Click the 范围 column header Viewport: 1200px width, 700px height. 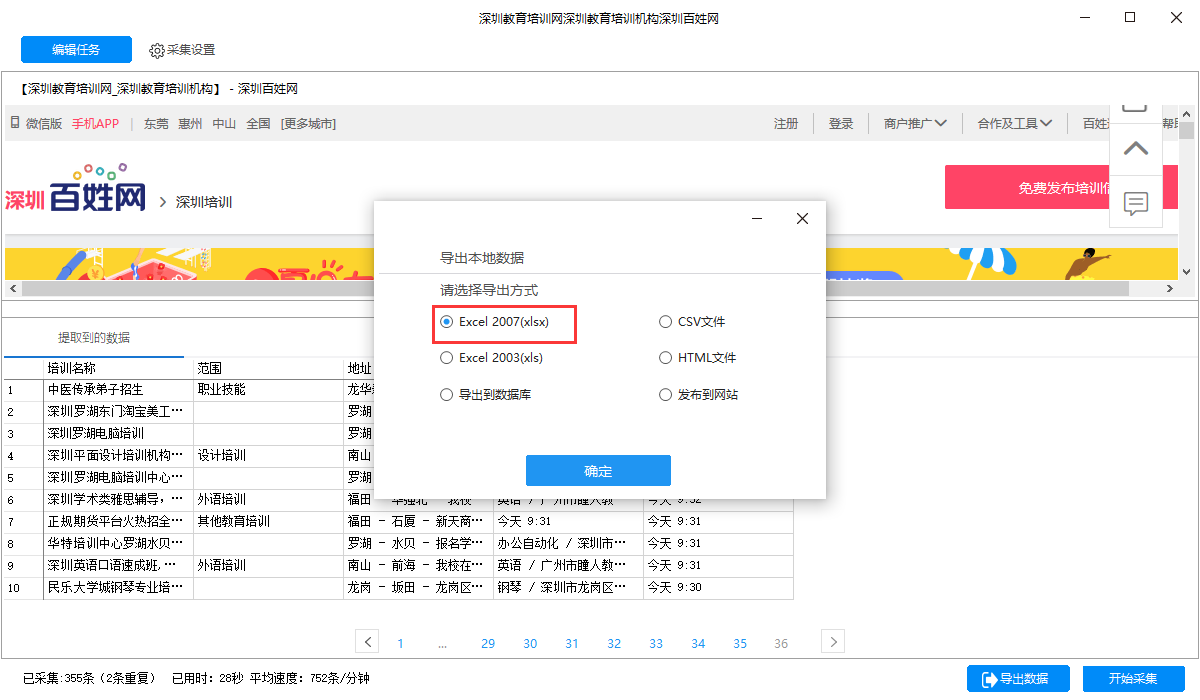tap(269, 368)
